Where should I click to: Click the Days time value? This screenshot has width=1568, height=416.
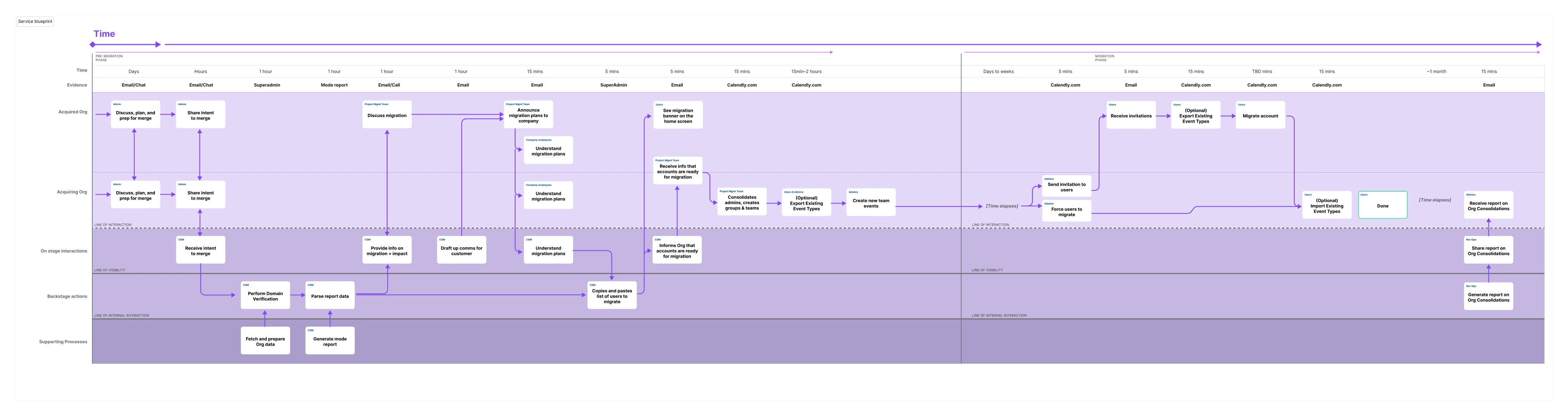pyautogui.click(x=134, y=72)
